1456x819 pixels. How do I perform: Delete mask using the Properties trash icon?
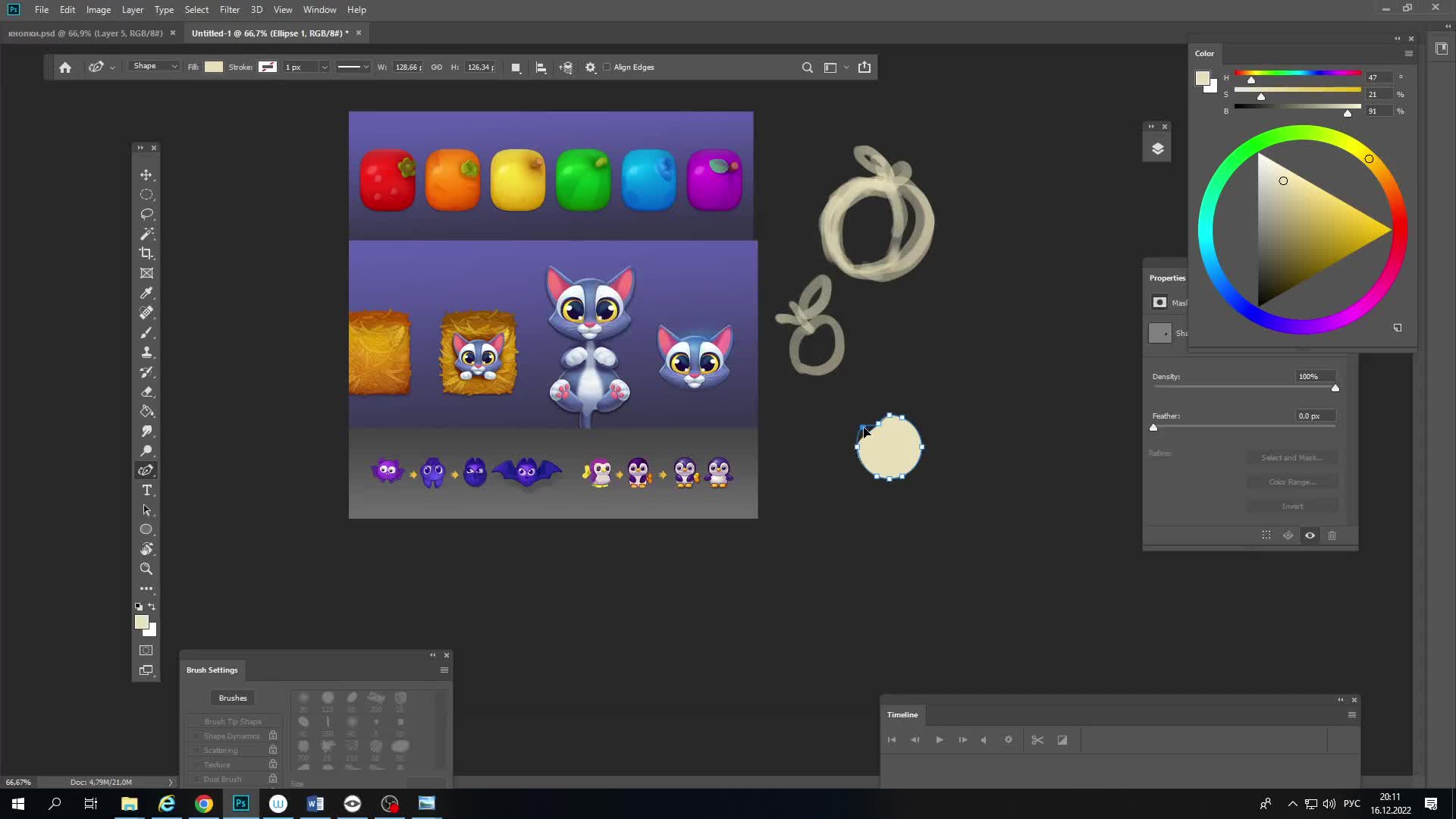pyautogui.click(x=1332, y=535)
